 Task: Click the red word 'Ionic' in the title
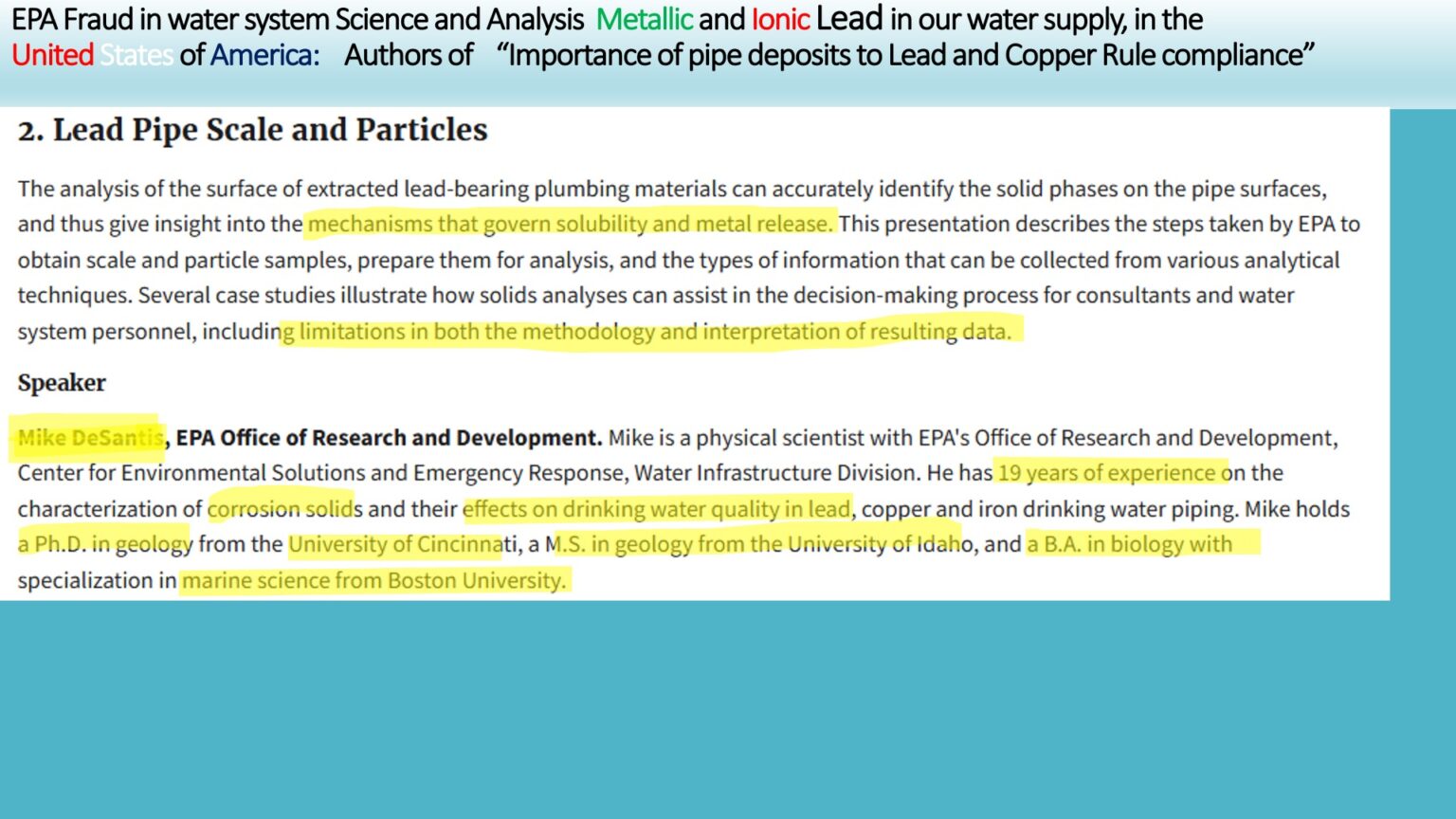click(780, 19)
